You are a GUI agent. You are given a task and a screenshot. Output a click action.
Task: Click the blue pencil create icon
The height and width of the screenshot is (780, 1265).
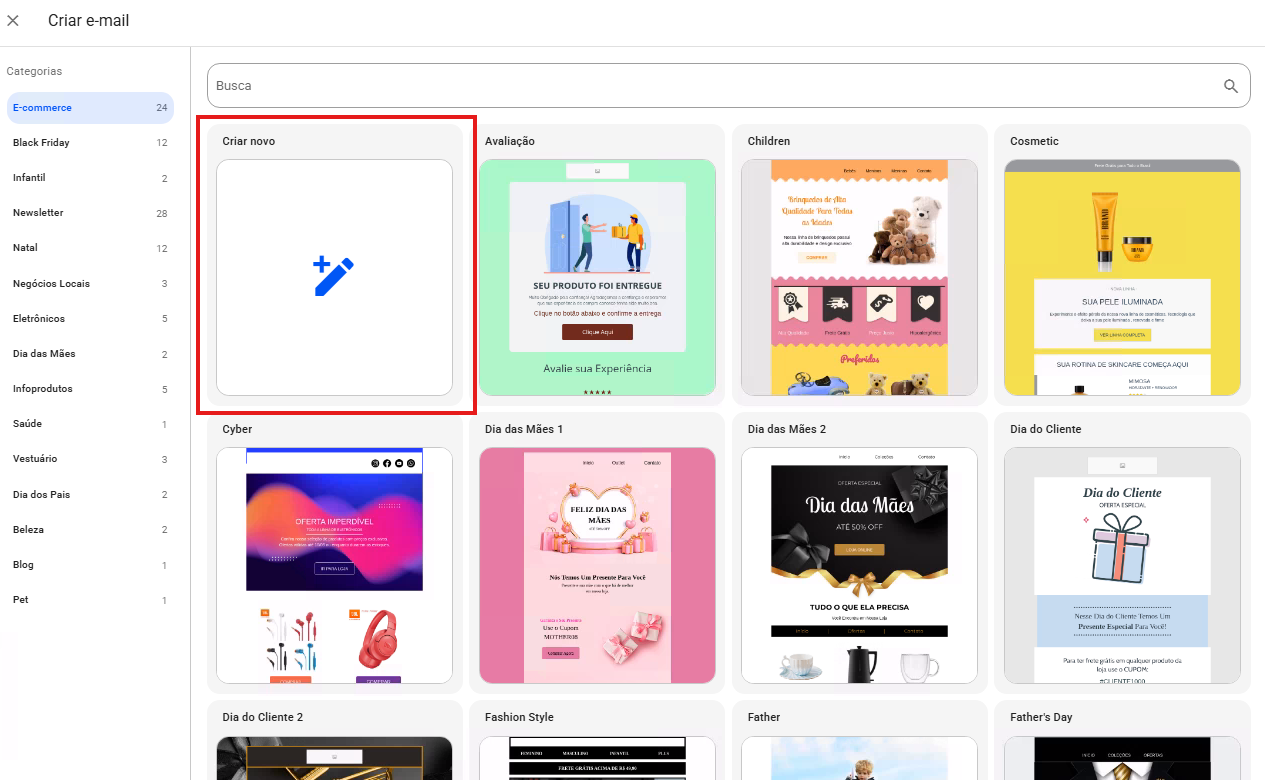coord(334,276)
